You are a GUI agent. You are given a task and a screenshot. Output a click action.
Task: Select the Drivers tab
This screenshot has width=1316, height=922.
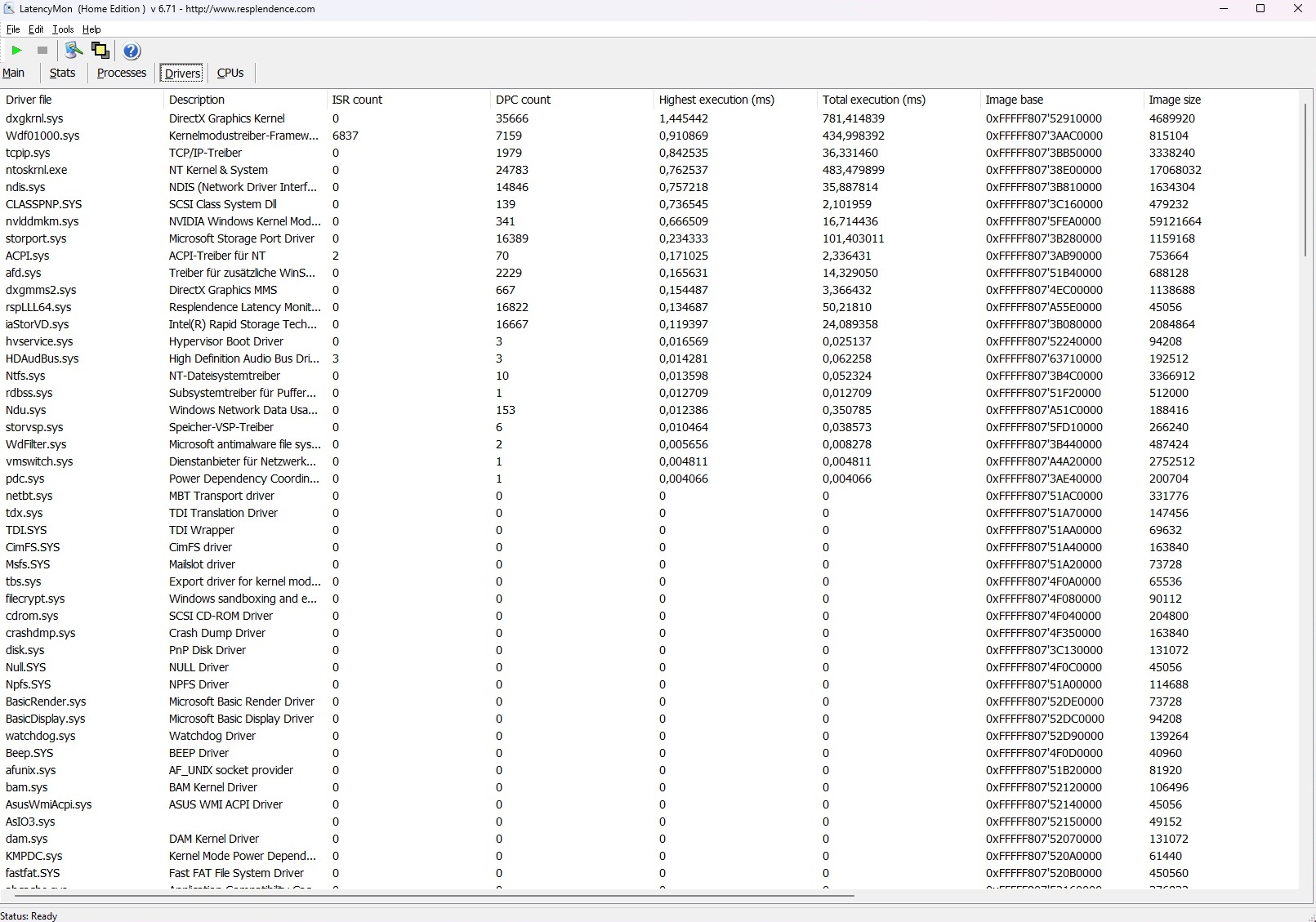182,73
